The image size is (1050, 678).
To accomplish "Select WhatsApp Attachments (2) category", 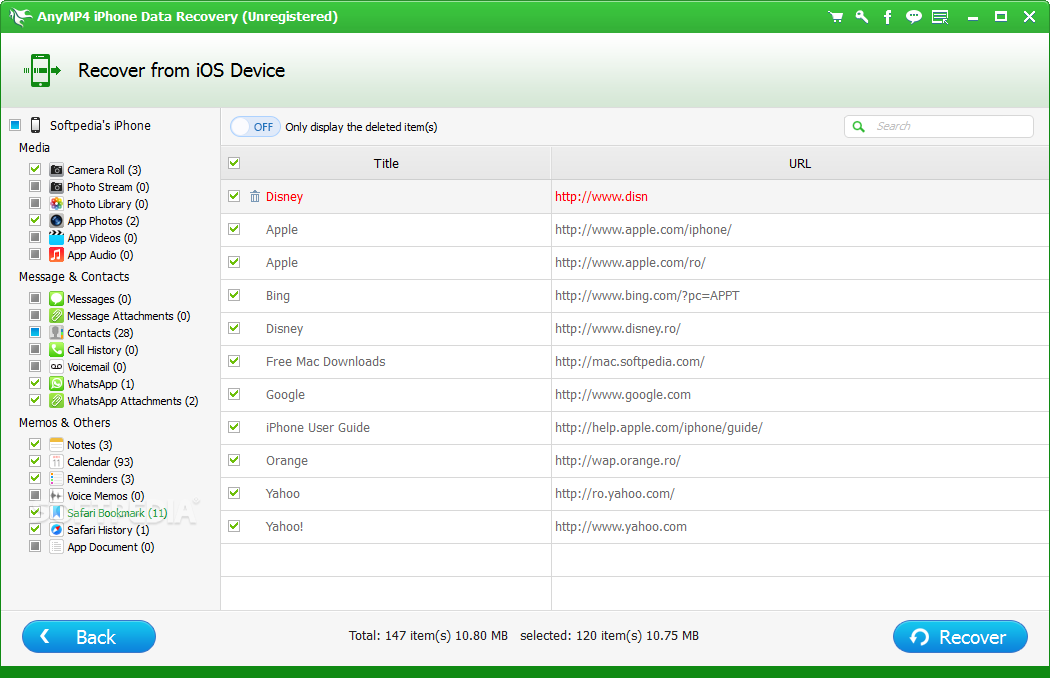I will pos(133,401).
